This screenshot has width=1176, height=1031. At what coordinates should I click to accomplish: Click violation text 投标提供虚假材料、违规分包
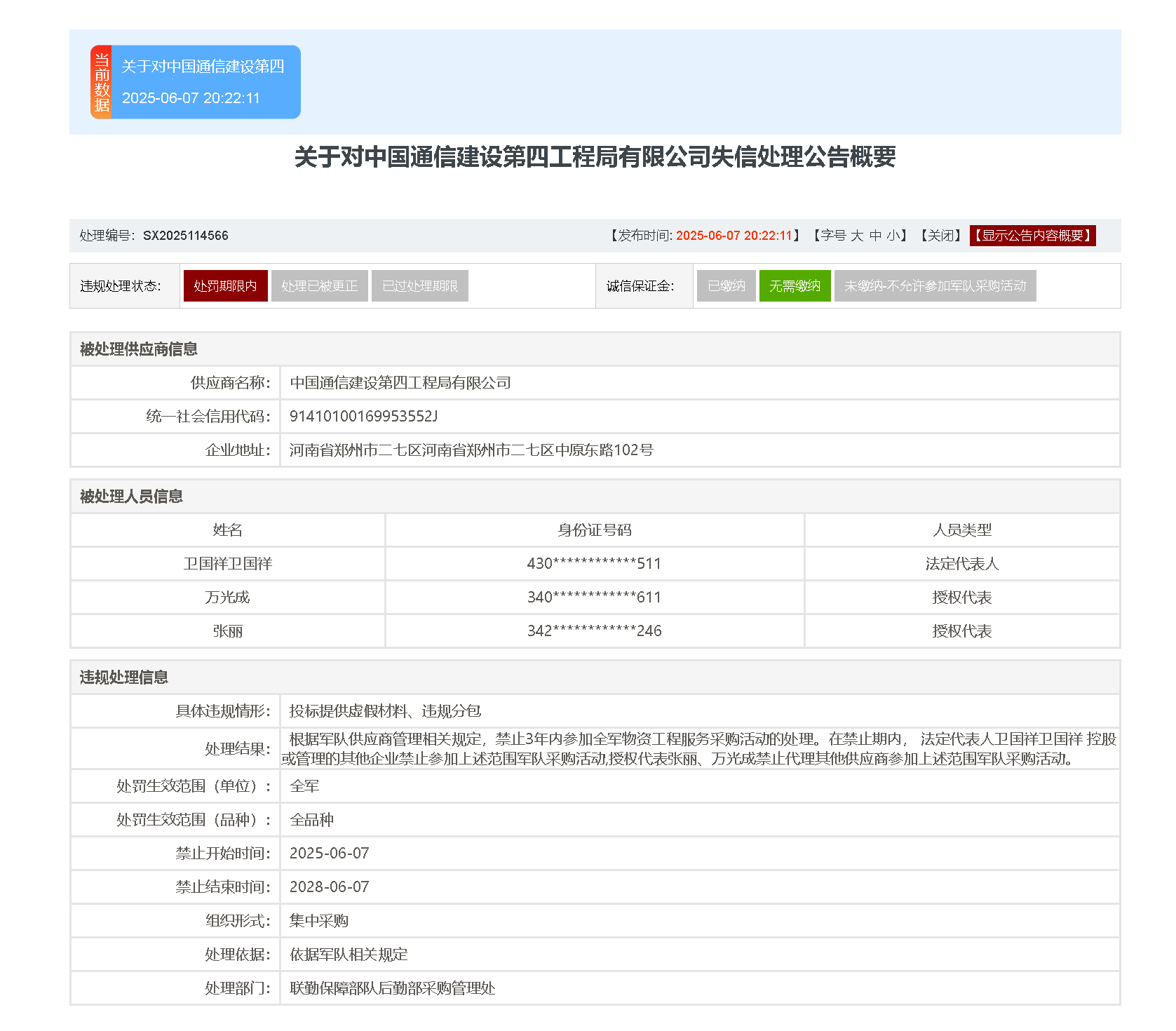pyautogui.click(x=386, y=711)
